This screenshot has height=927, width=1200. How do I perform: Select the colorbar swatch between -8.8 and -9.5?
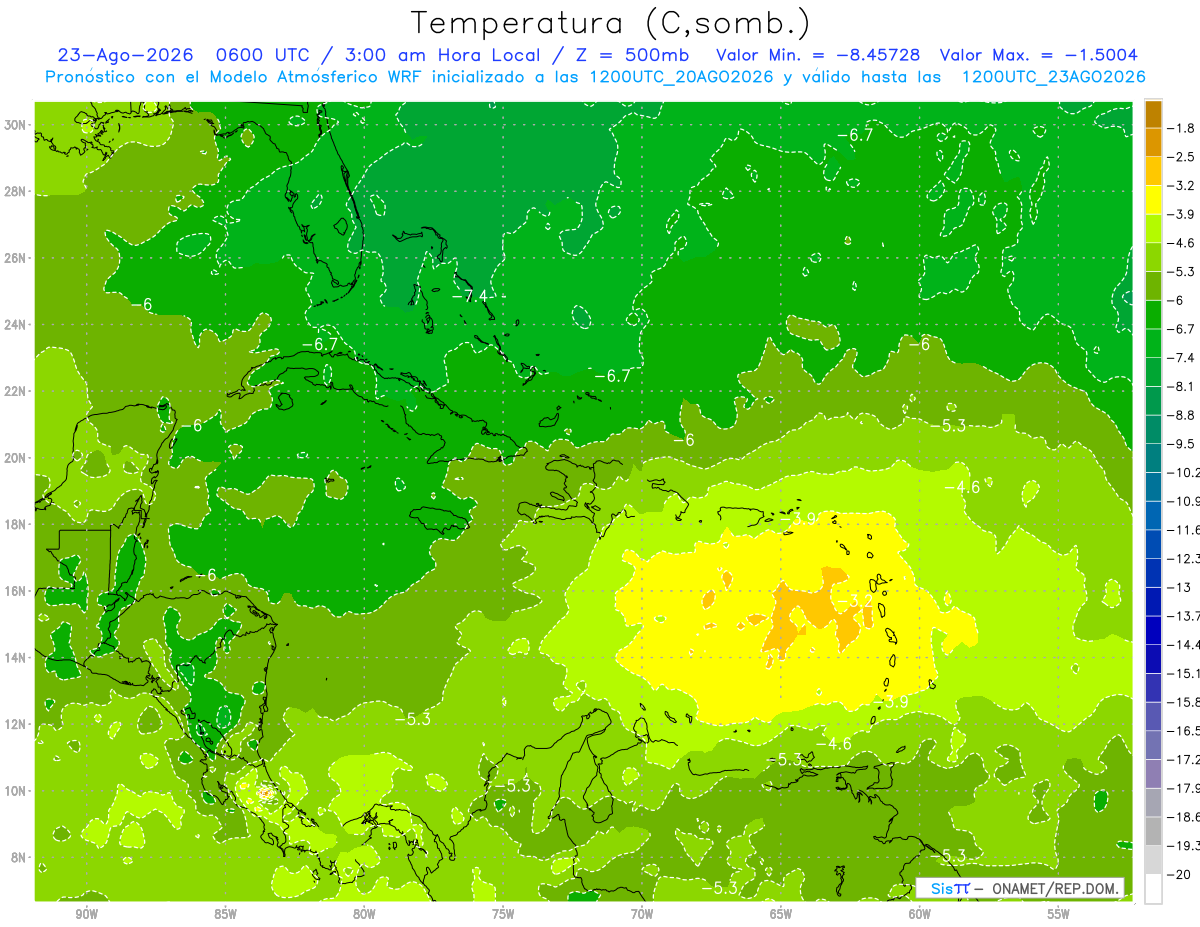click(x=1153, y=429)
